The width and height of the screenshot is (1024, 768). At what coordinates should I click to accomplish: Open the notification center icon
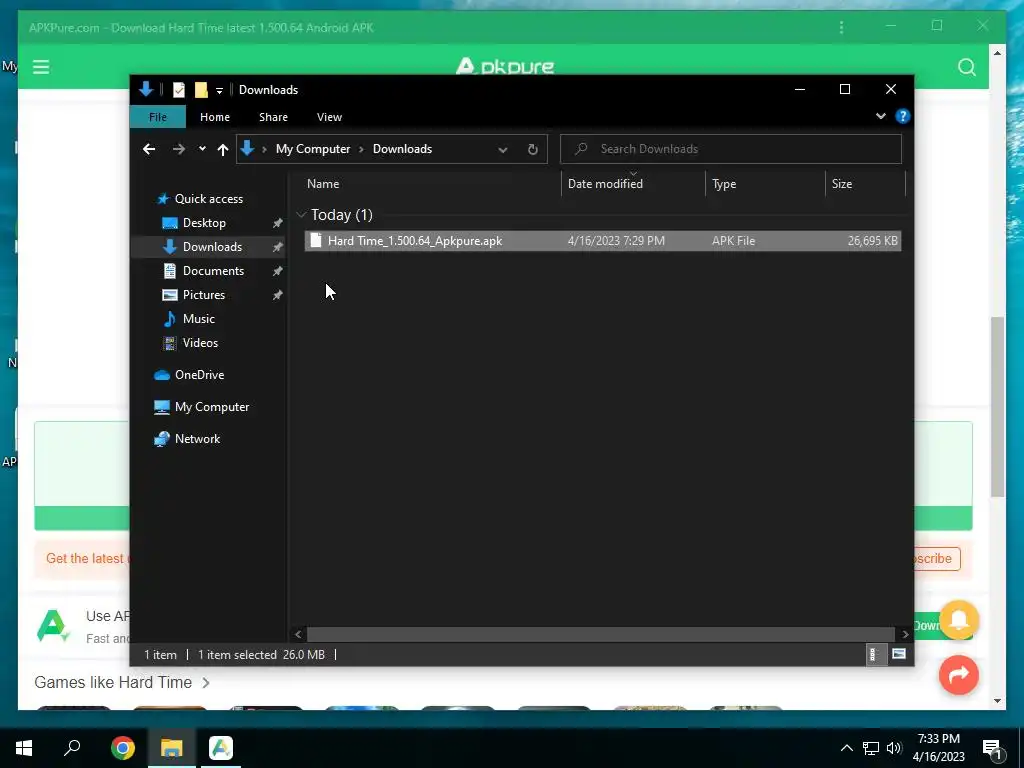tap(993, 749)
